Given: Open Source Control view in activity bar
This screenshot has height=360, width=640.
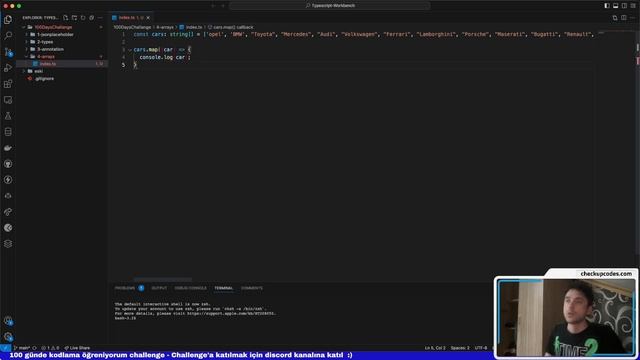Looking at the screenshot, I should [x=8, y=52].
